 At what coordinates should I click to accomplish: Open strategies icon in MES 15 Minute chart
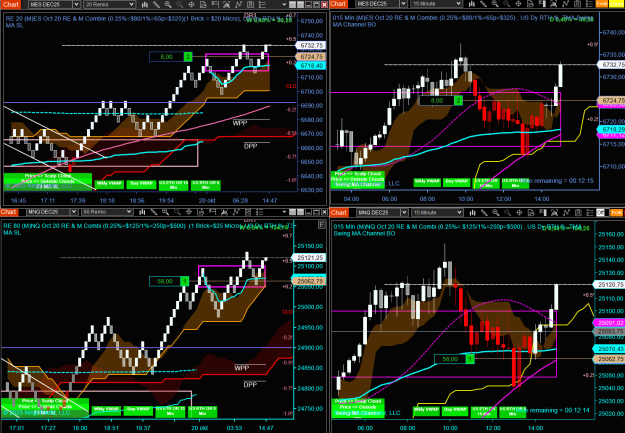(x=577, y=4)
